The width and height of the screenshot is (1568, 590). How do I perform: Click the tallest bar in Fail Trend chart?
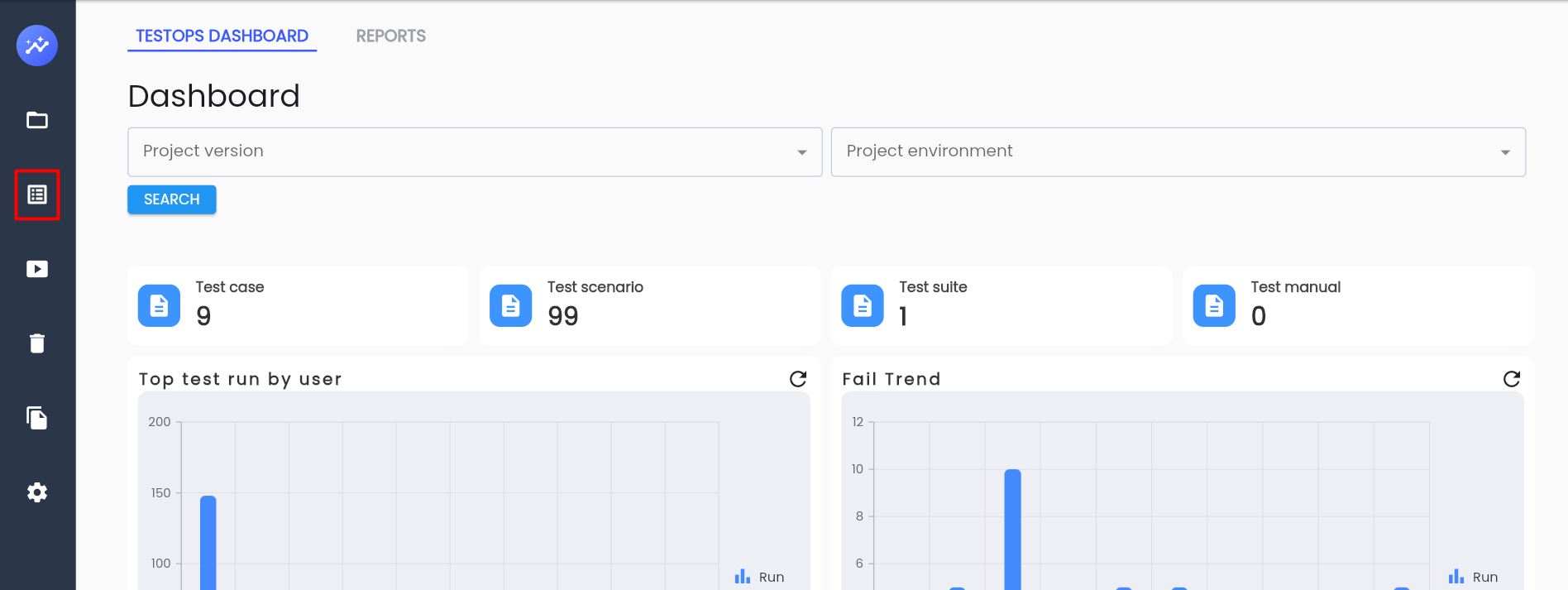tap(1012, 530)
